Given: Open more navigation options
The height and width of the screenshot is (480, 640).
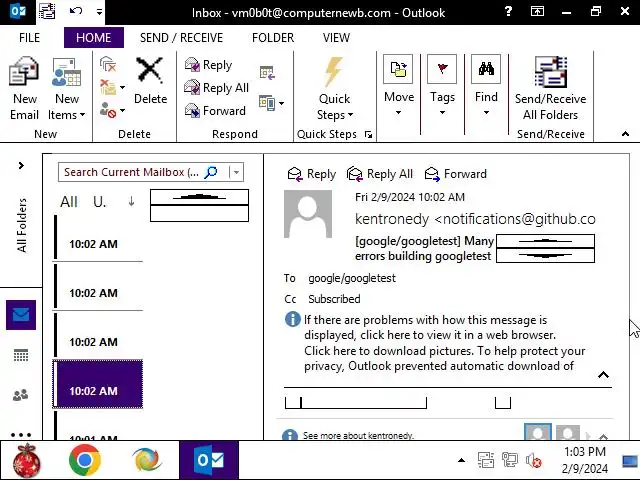Looking at the screenshot, I should (x=21, y=434).
